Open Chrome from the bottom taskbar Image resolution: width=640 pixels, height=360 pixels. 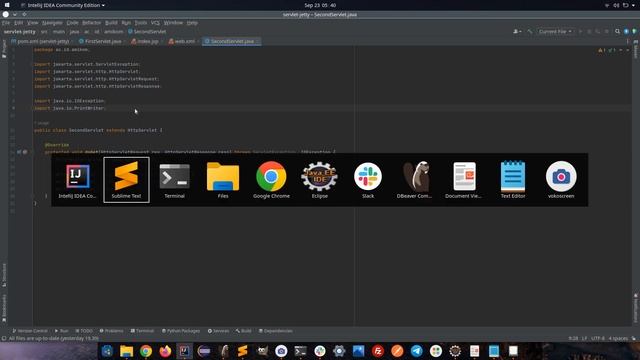(146, 351)
